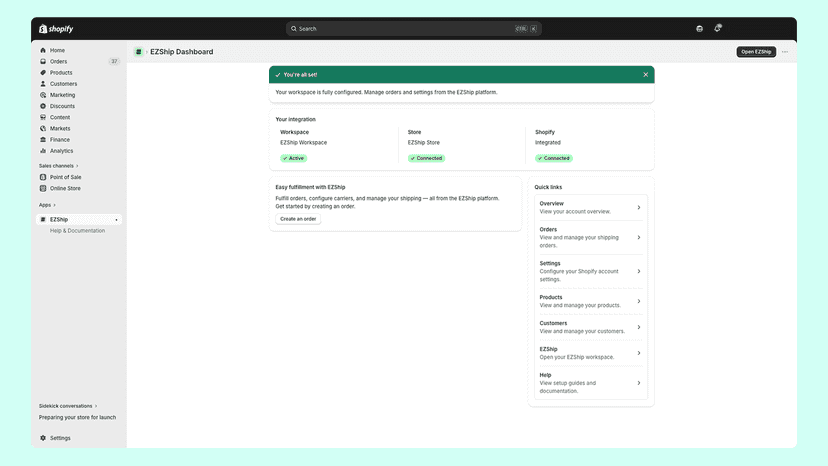Open Home in the sidebar menu
This screenshot has height=466, width=828.
point(79,50)
